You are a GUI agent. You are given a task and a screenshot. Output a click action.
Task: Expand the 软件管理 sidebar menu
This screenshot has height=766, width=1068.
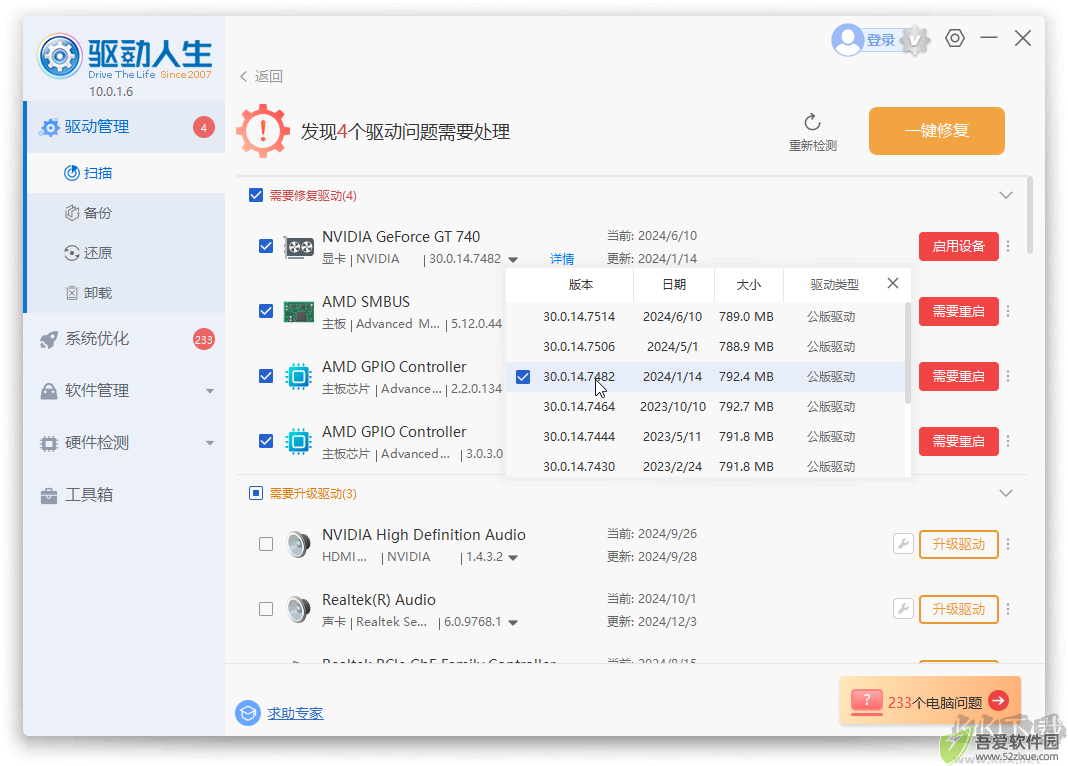[210, 391]
